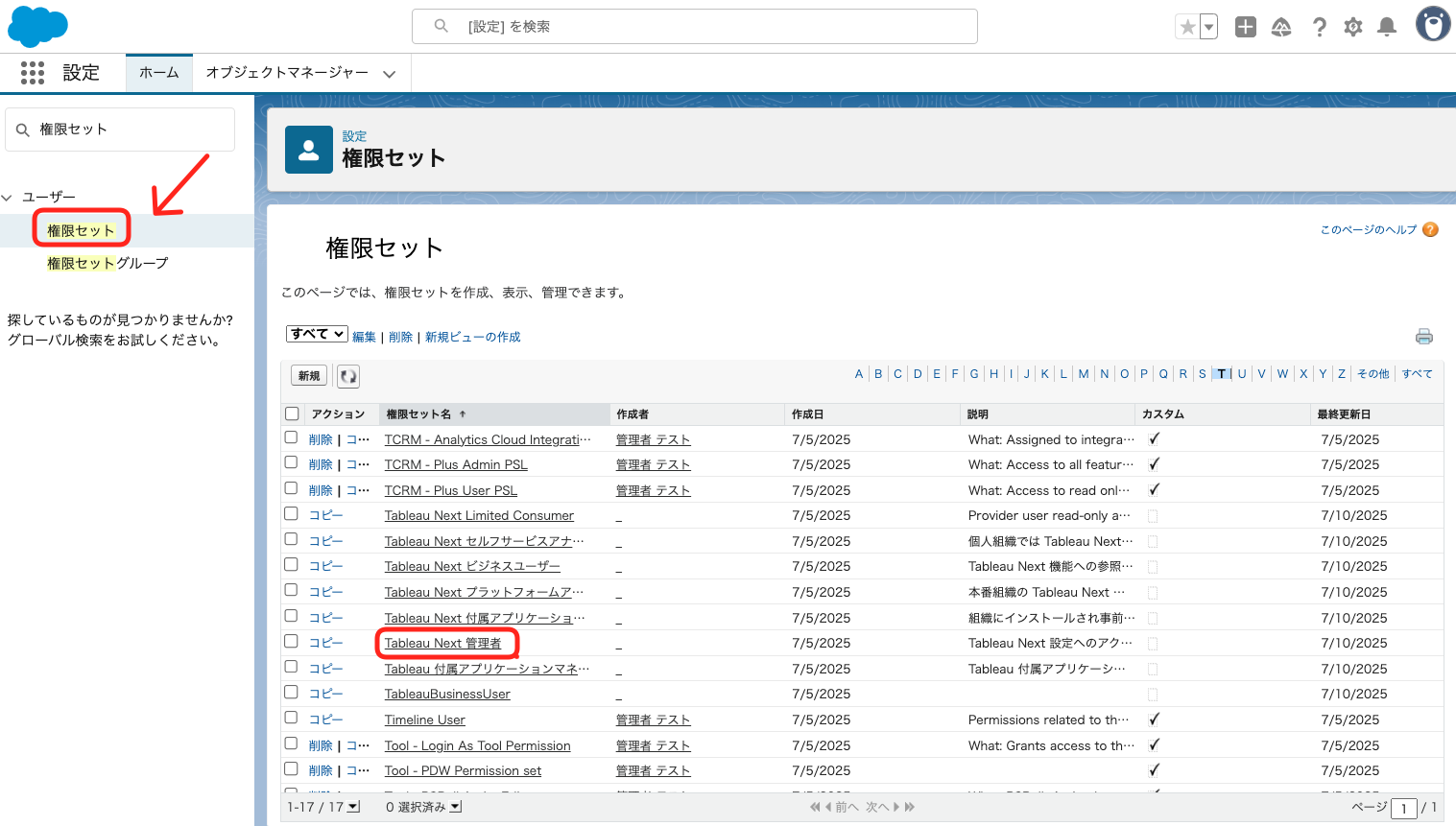The image size is (1456, 826).
Task: Click コピー for Timeline User row
Action: [326, 720]
